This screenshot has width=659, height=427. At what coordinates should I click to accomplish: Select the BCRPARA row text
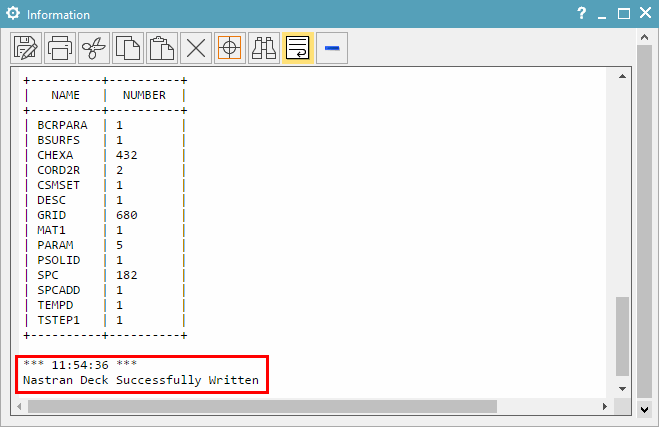62,125
